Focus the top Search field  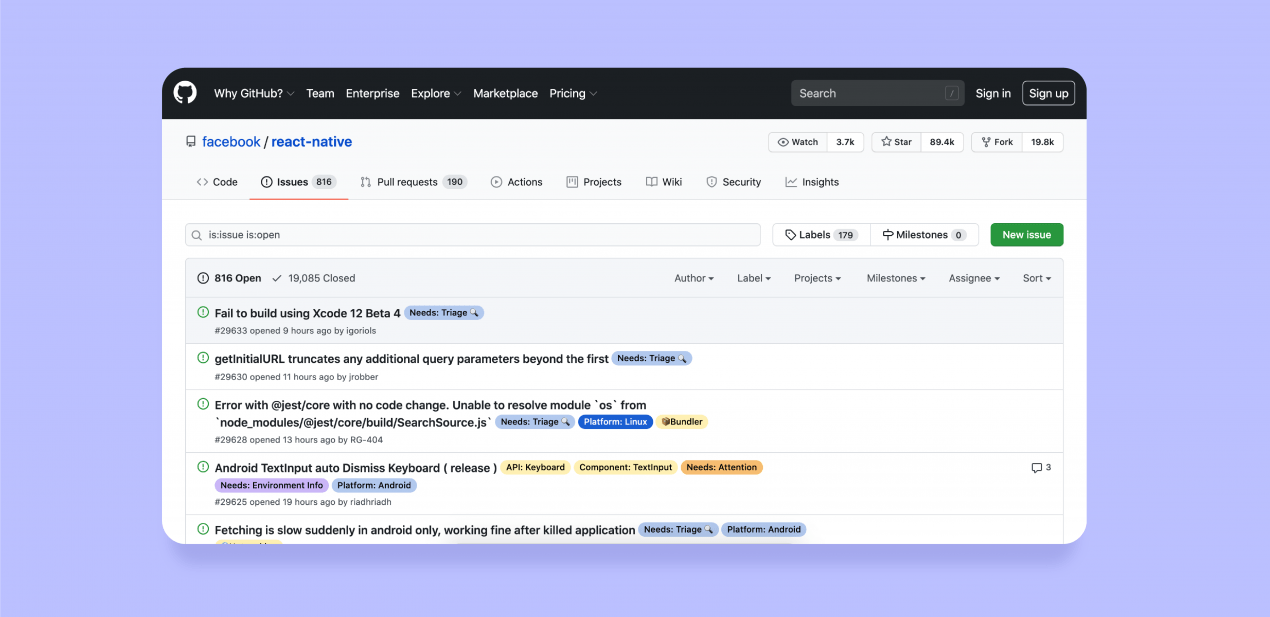click(x=878, y=93)
